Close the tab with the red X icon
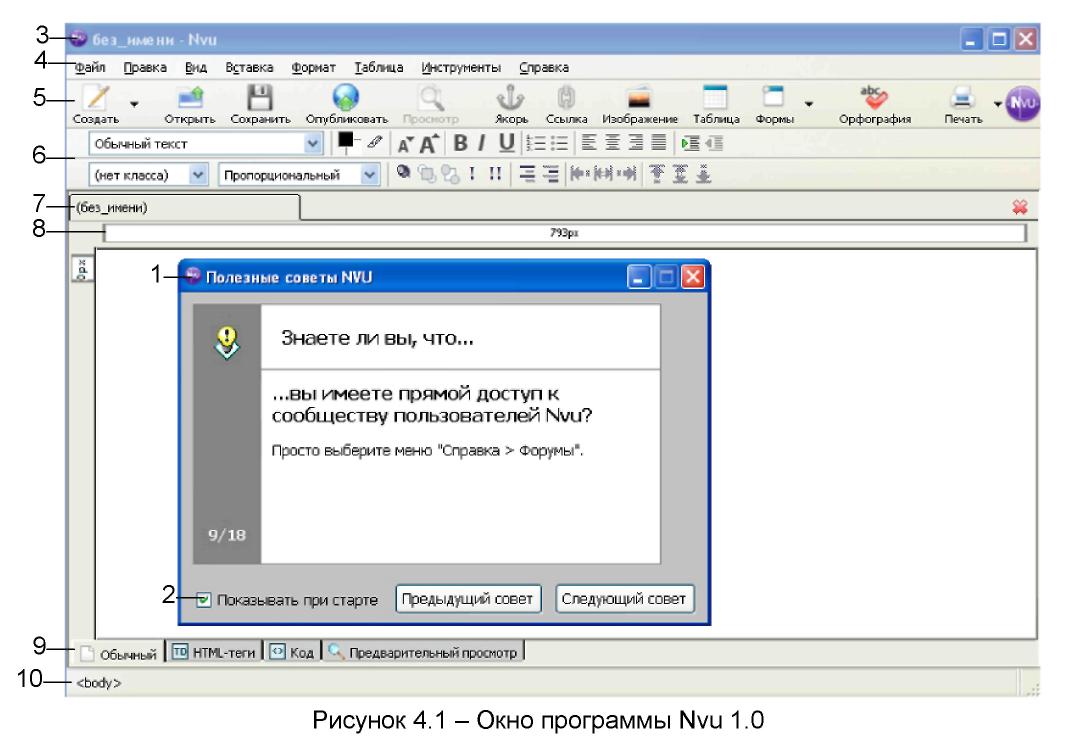Screen dimensions: 1072x751 [1019, 207]
